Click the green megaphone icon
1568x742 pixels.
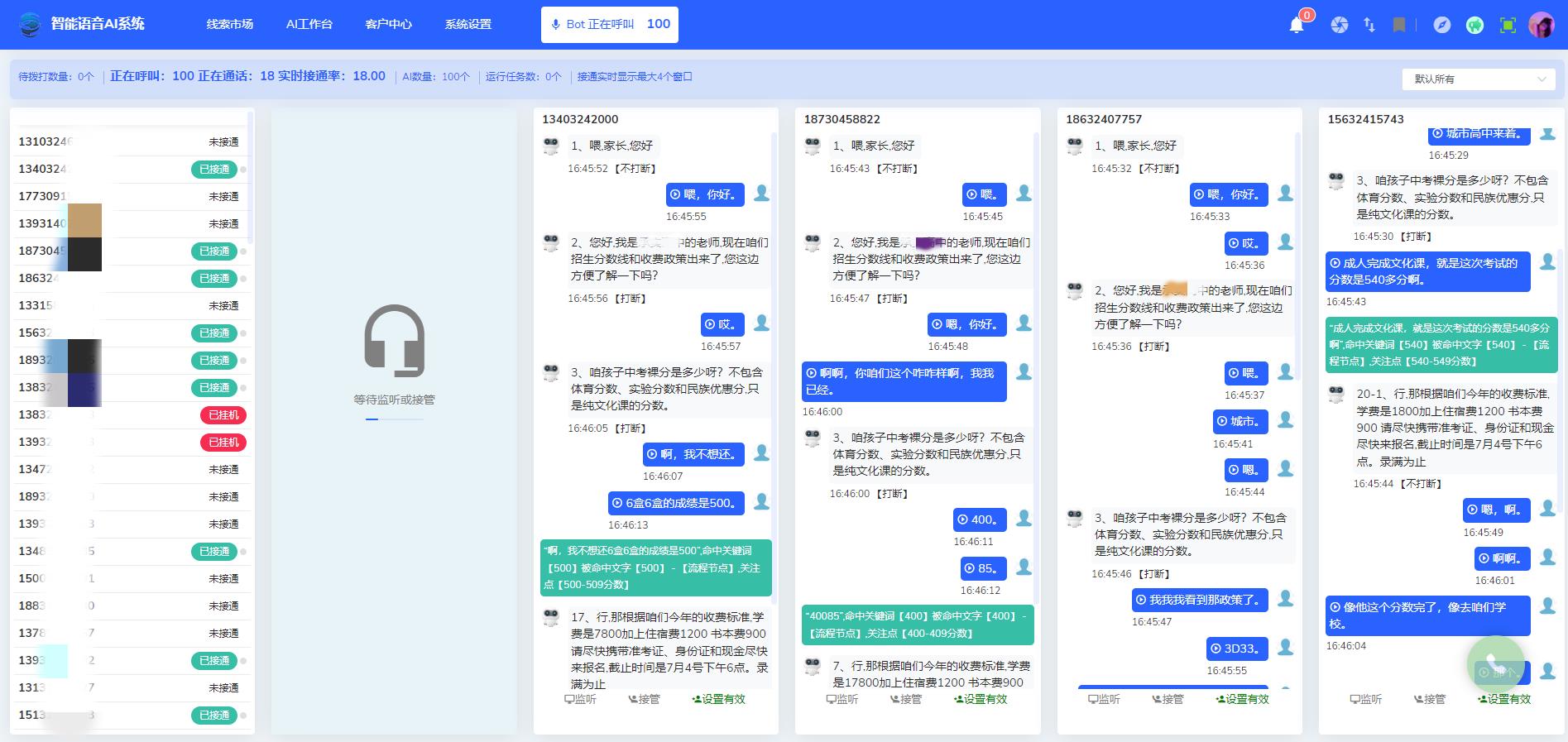[1474, 25]
